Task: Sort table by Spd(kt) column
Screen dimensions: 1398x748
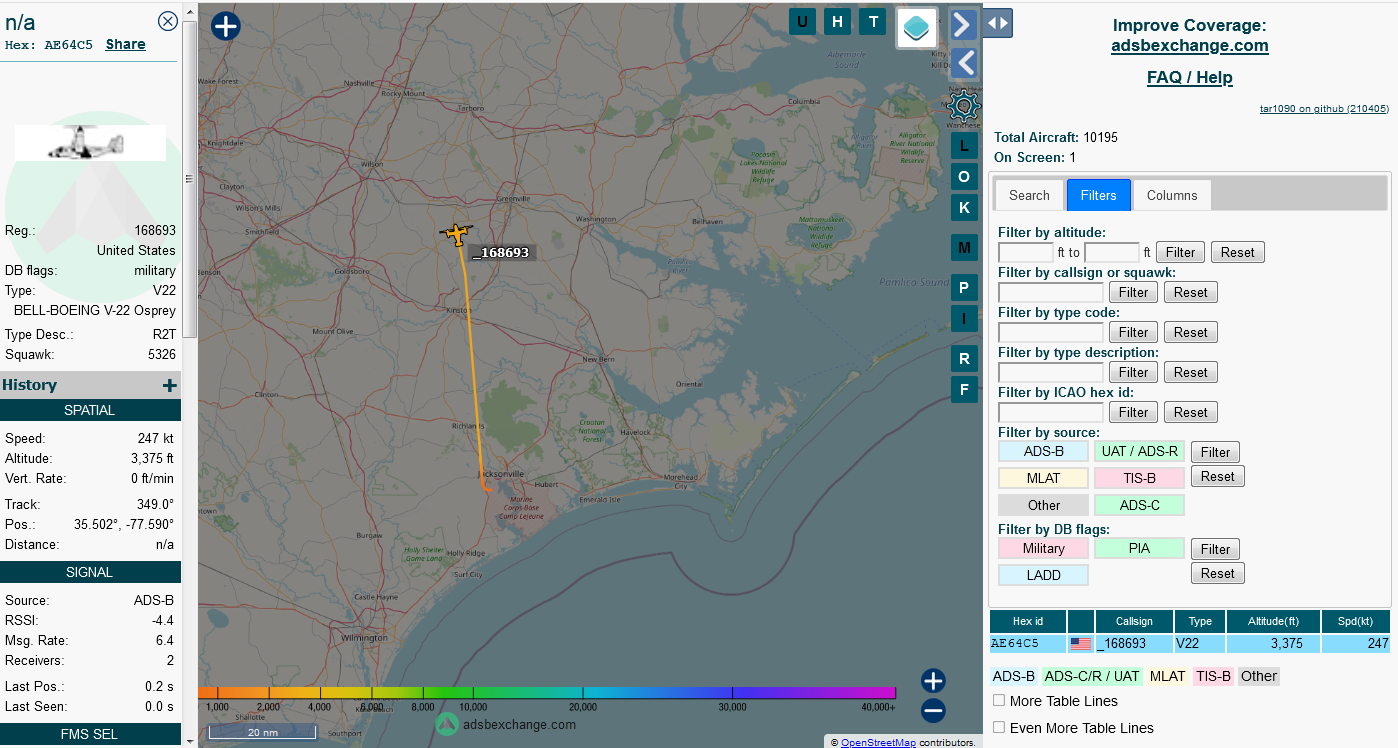Action: point(1355,621)
